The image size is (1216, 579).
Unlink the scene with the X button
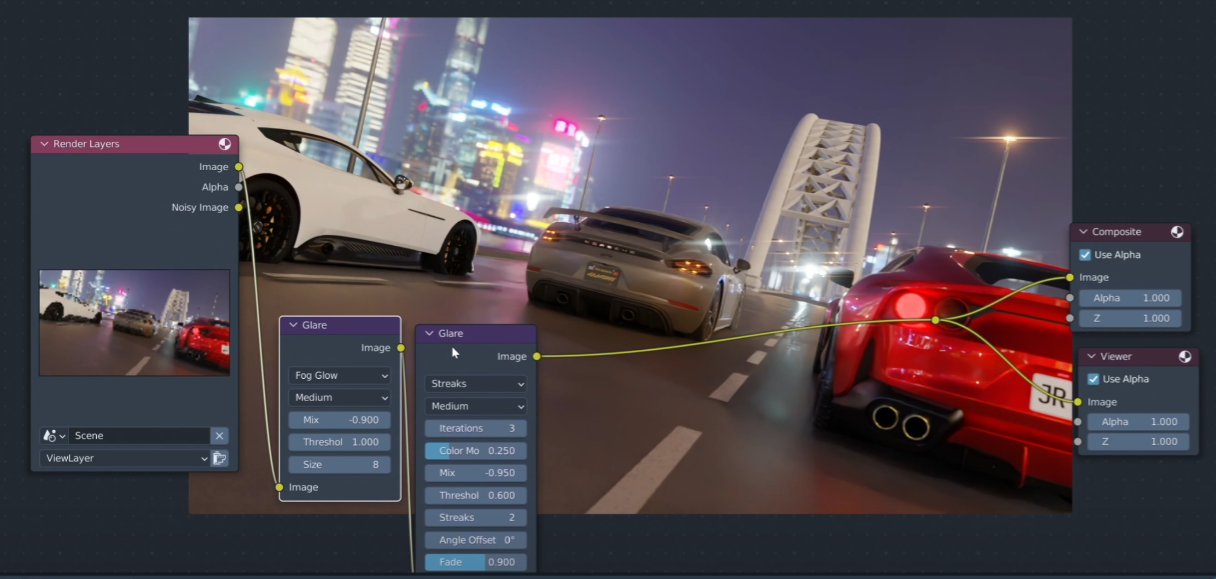click(x=220, y=436)
